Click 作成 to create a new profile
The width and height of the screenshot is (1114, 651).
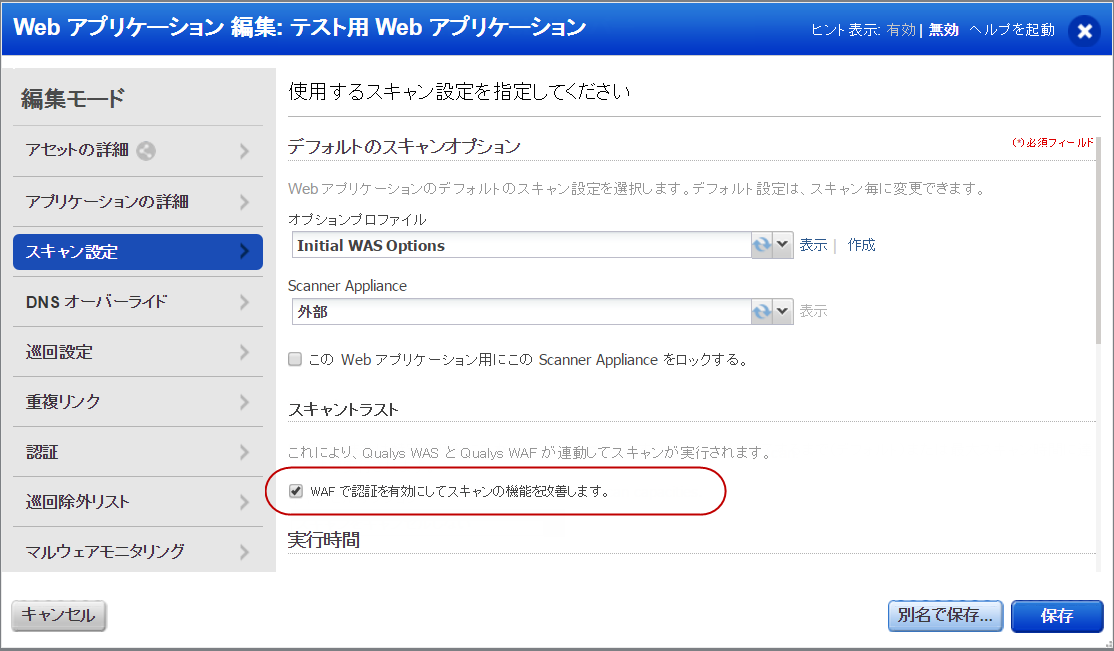click(x=860, y=245)
